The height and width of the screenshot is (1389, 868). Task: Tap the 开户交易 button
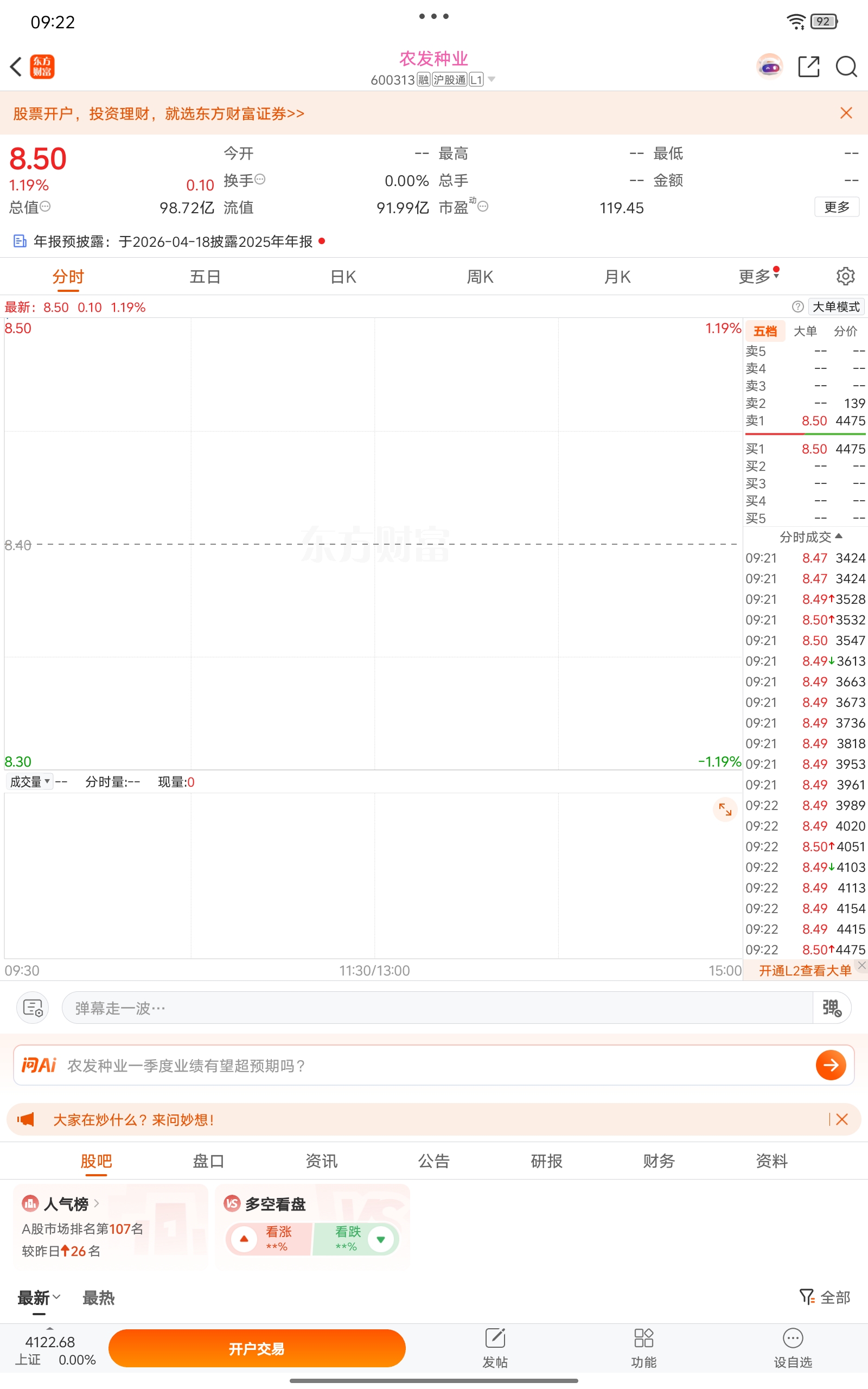point(257,1348)
